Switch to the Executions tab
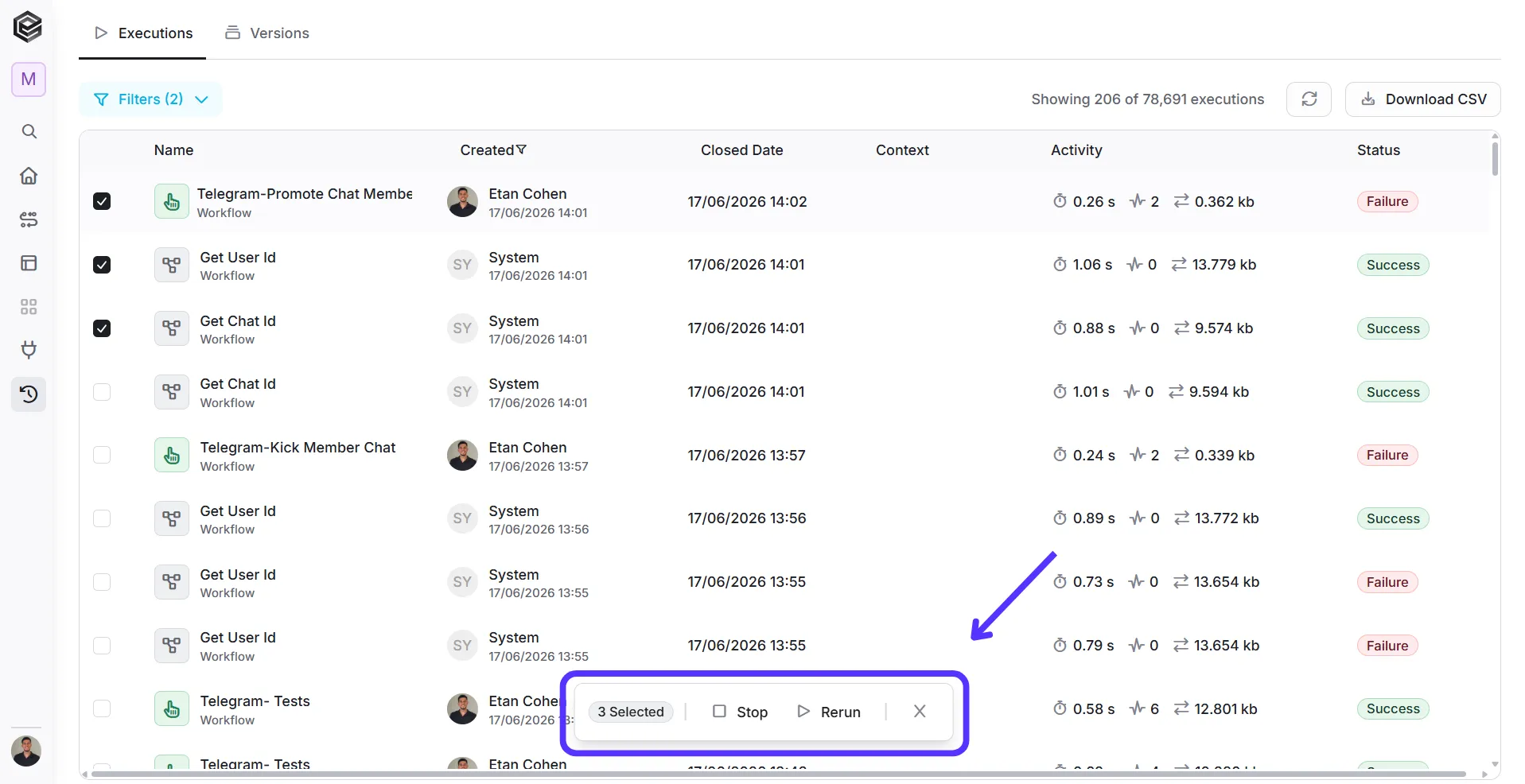The image size is (1525, 784). [143, 33]
